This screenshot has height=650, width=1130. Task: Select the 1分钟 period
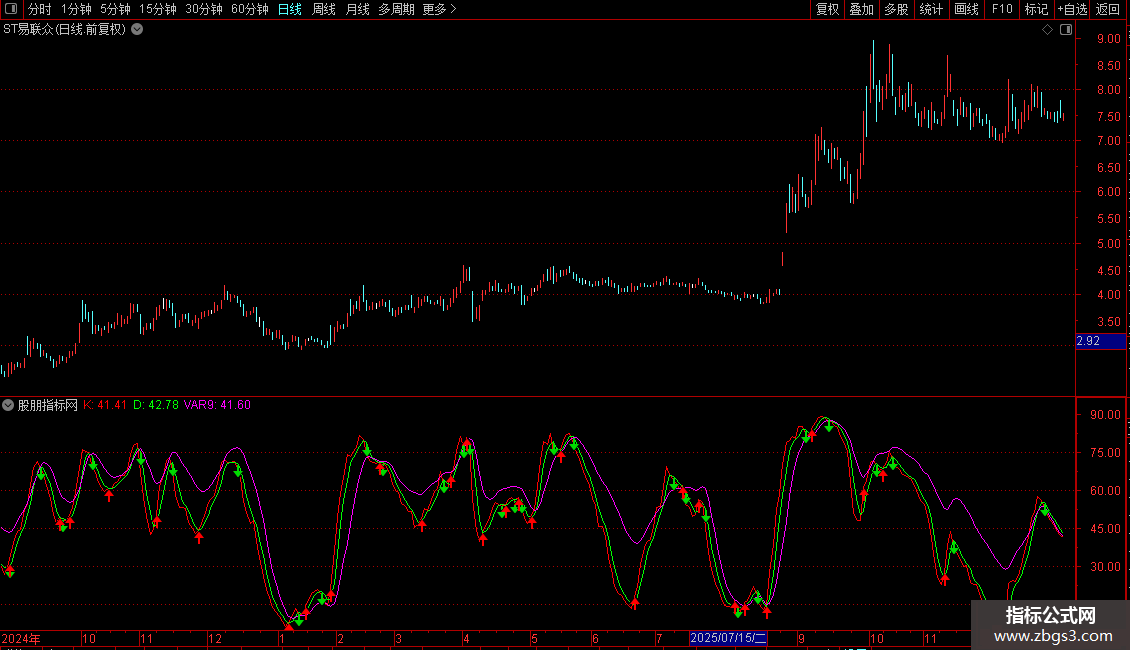76,9
